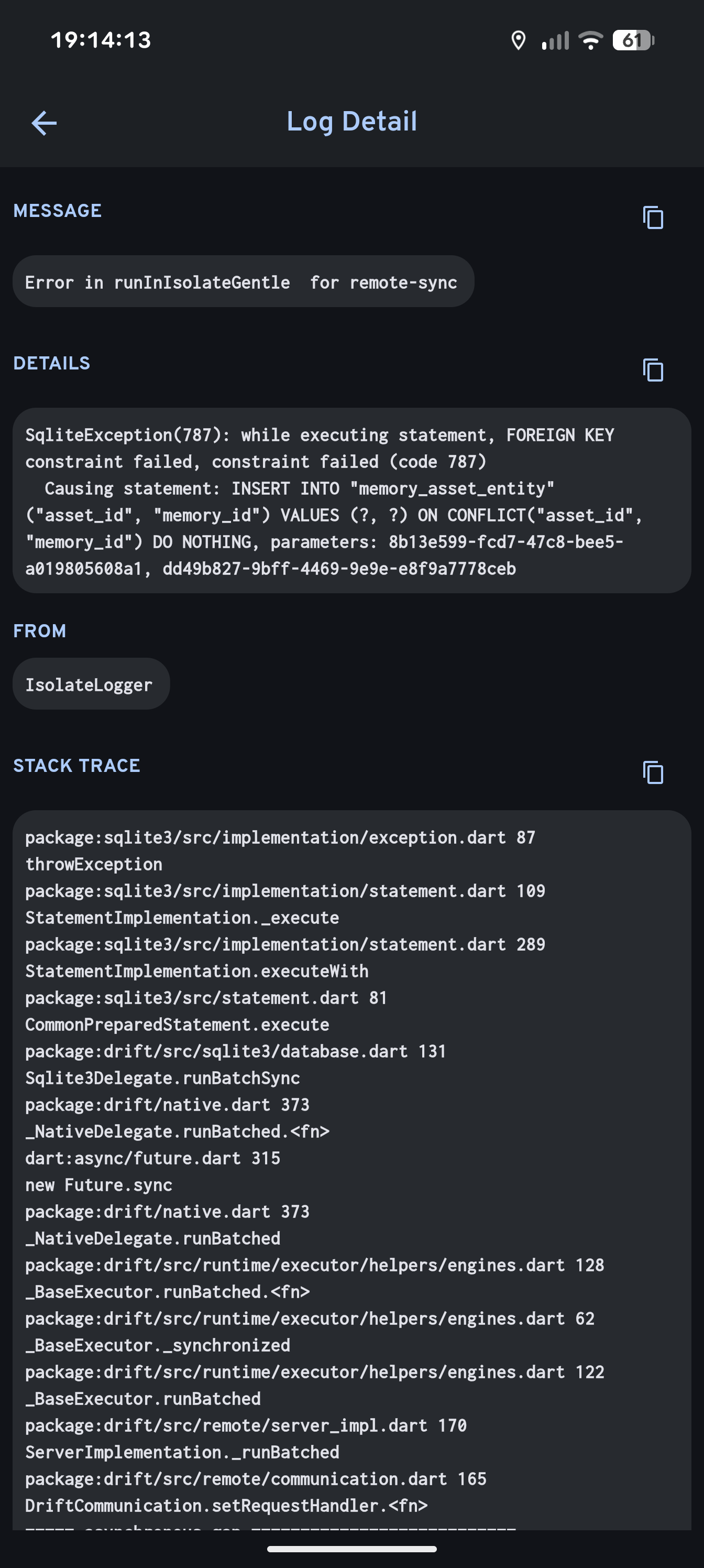Image resolution: width=704 pixels, height=1568 pixels.
Task: Tap the 'throwException' line in stack trace
Action: 94,864
